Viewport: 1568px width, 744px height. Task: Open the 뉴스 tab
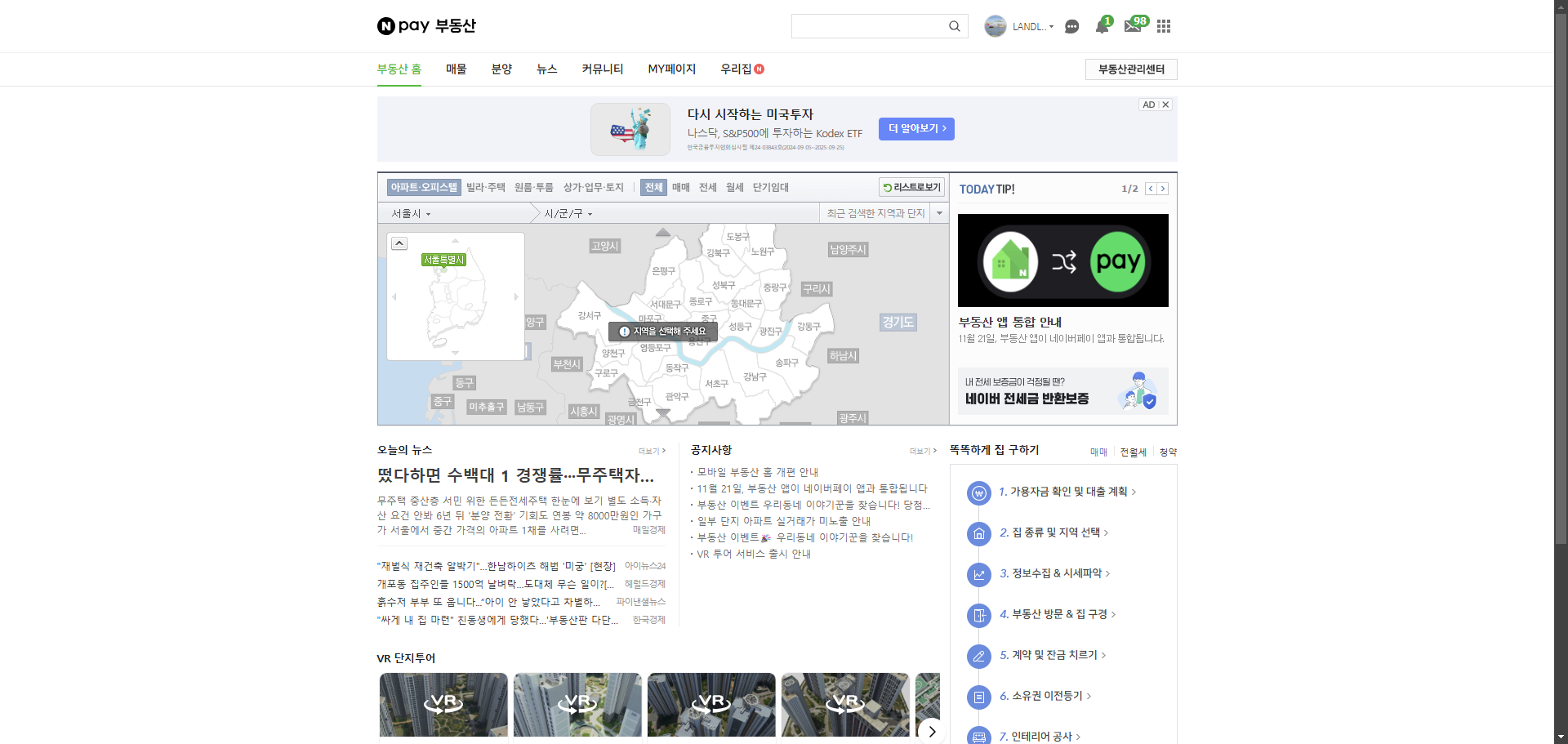pos(547,69)
